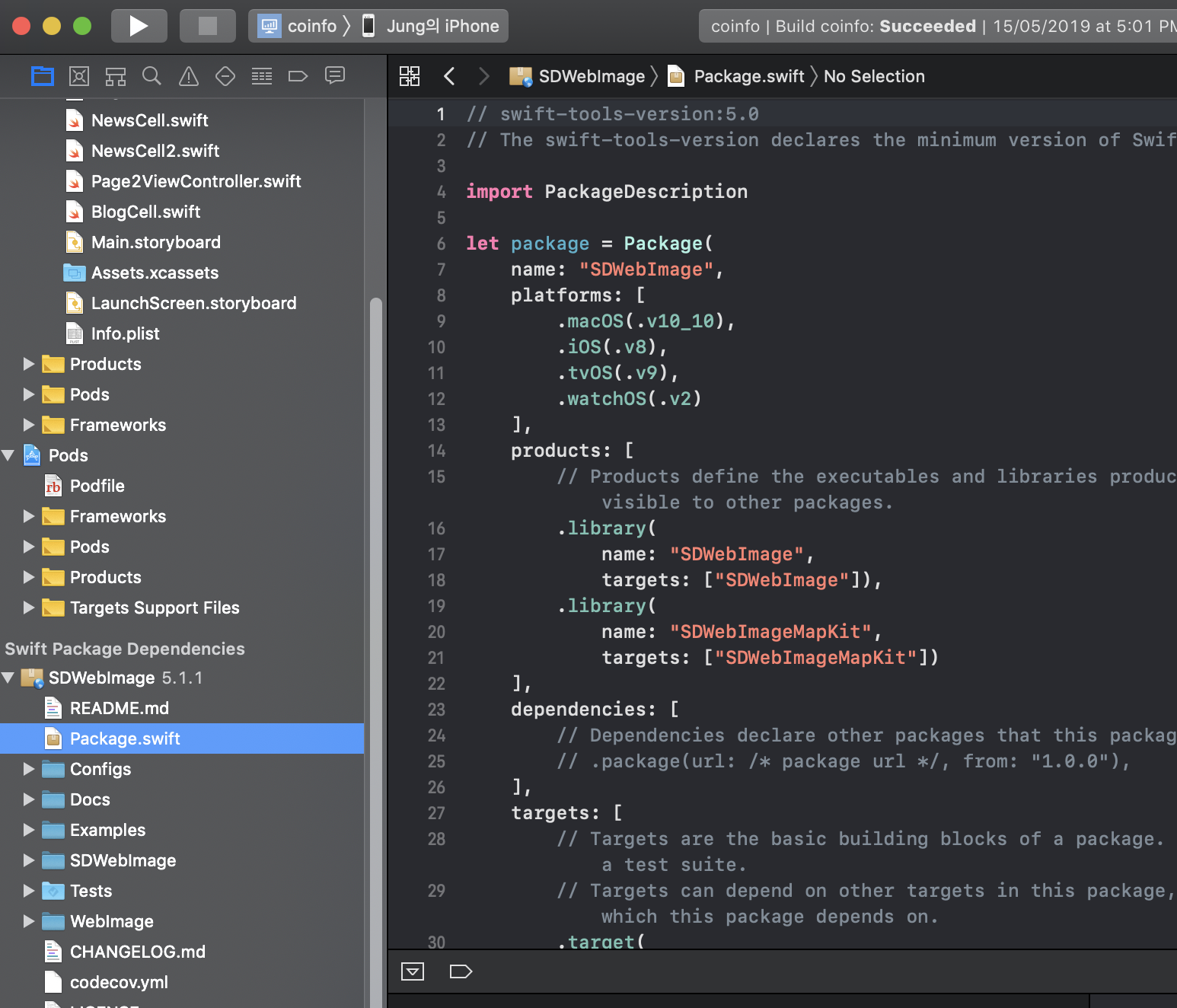This screenshot has width=1177, height=1008.
Task: Show the Find navigator
Action: tap(152, 76)
